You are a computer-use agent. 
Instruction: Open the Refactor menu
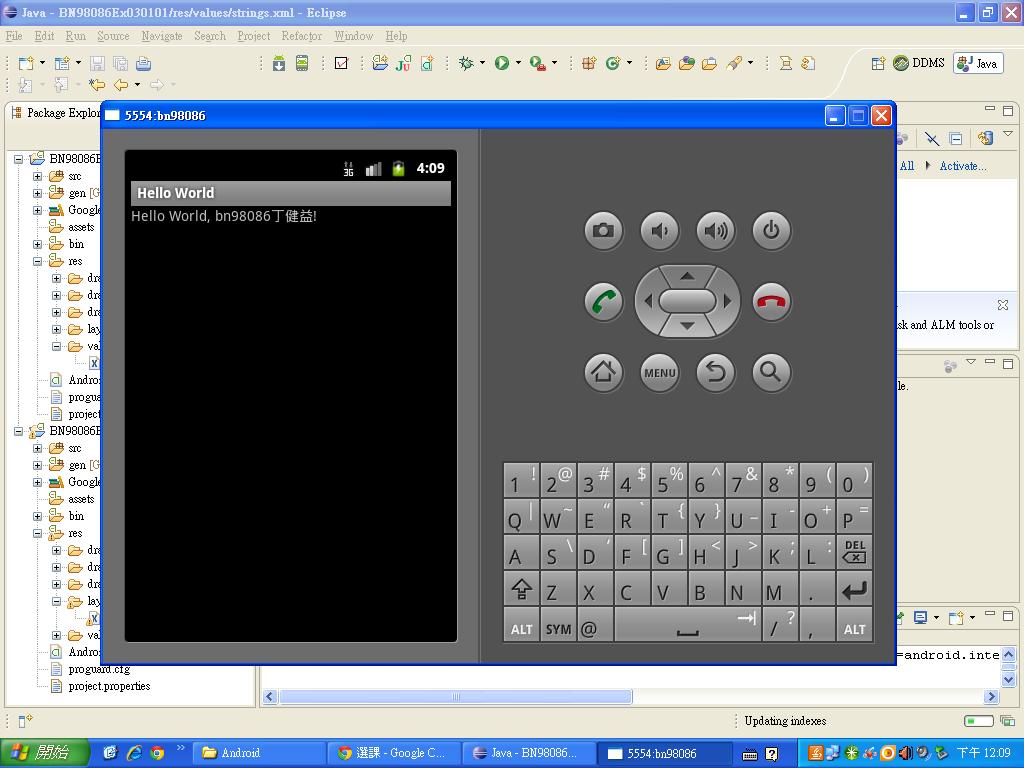[301, 36]
